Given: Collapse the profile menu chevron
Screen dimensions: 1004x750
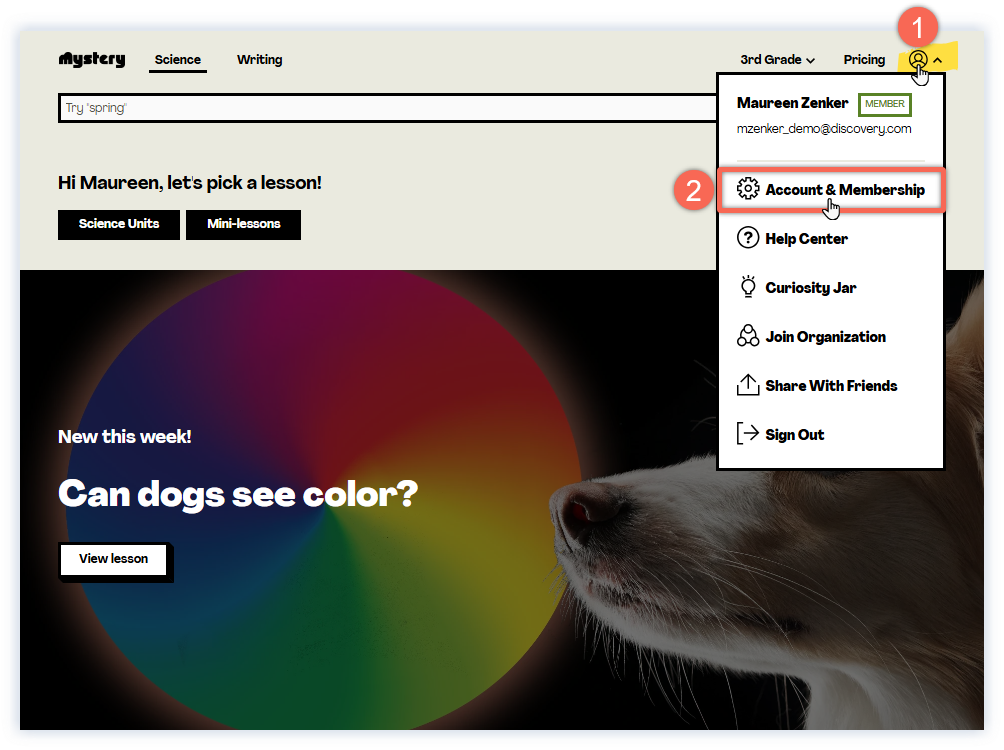Looking at the screenshot, I should [x=937, y=60].
